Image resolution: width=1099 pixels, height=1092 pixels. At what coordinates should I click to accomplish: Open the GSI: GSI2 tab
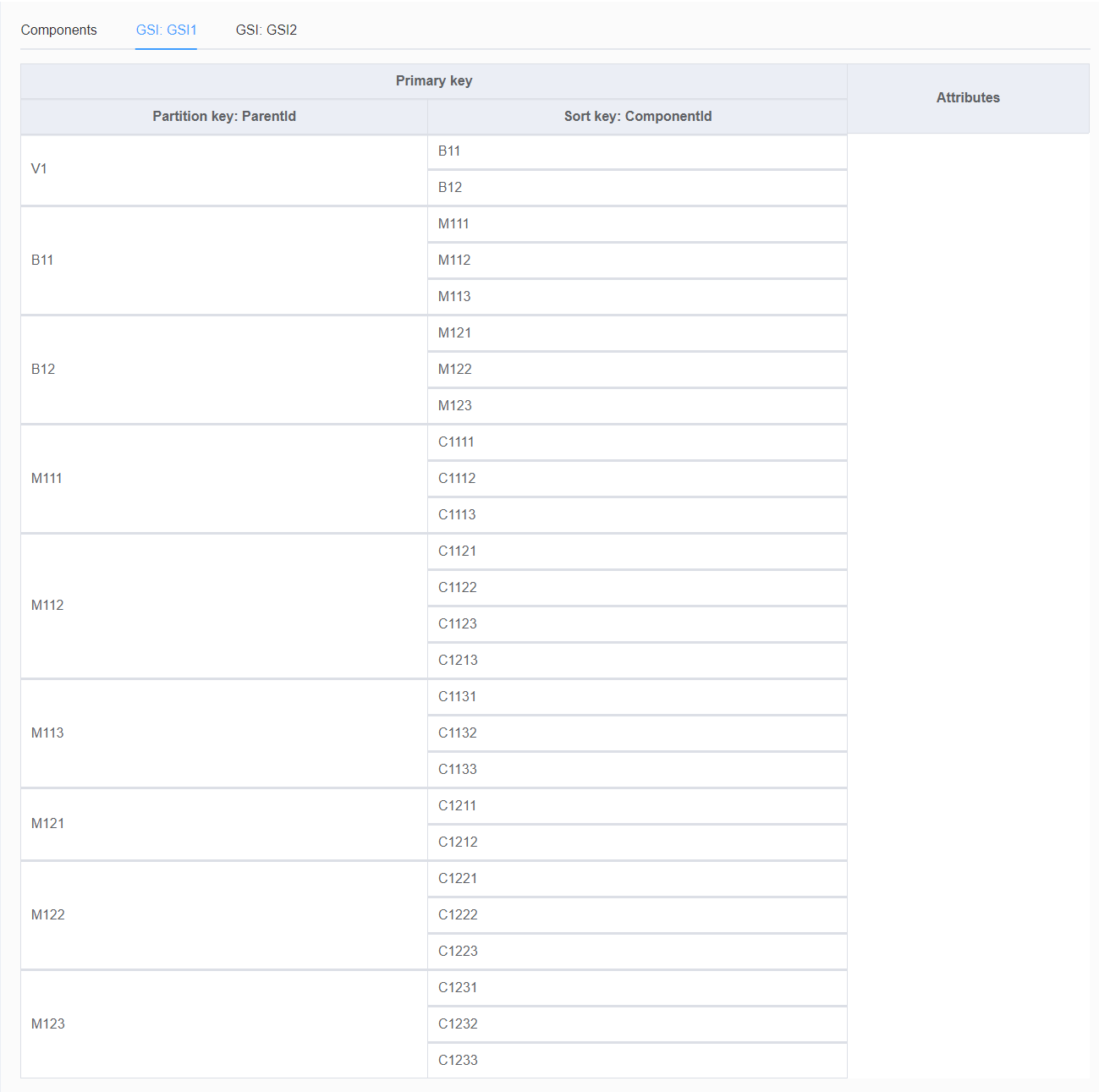(266, 30)
